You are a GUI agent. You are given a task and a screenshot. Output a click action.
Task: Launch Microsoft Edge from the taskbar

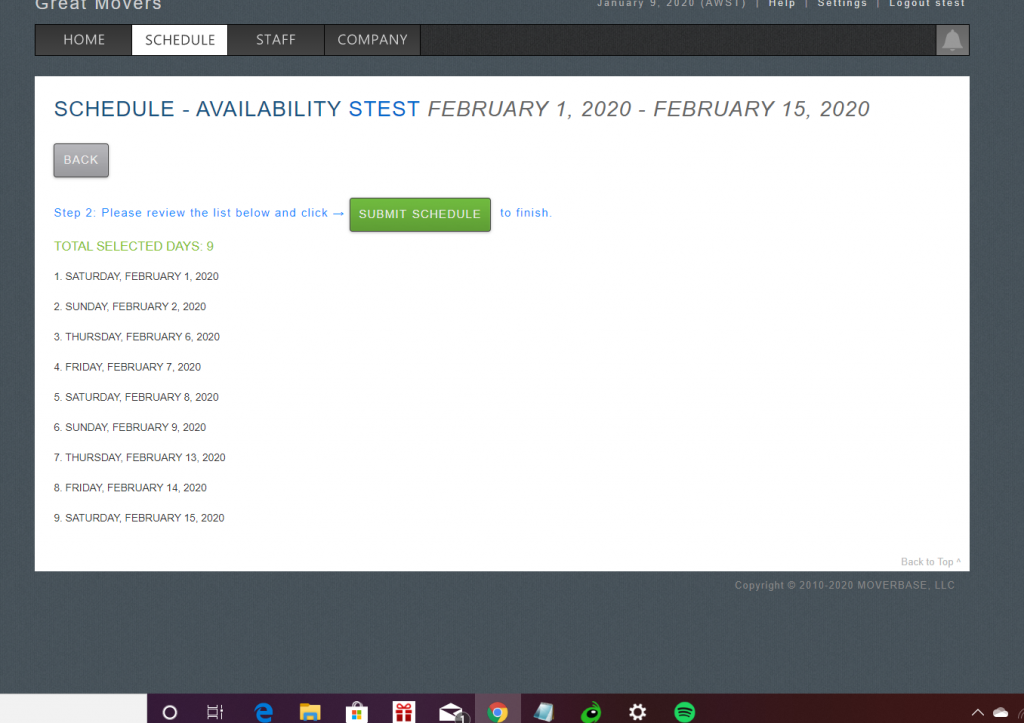click(x=264, y=712)
